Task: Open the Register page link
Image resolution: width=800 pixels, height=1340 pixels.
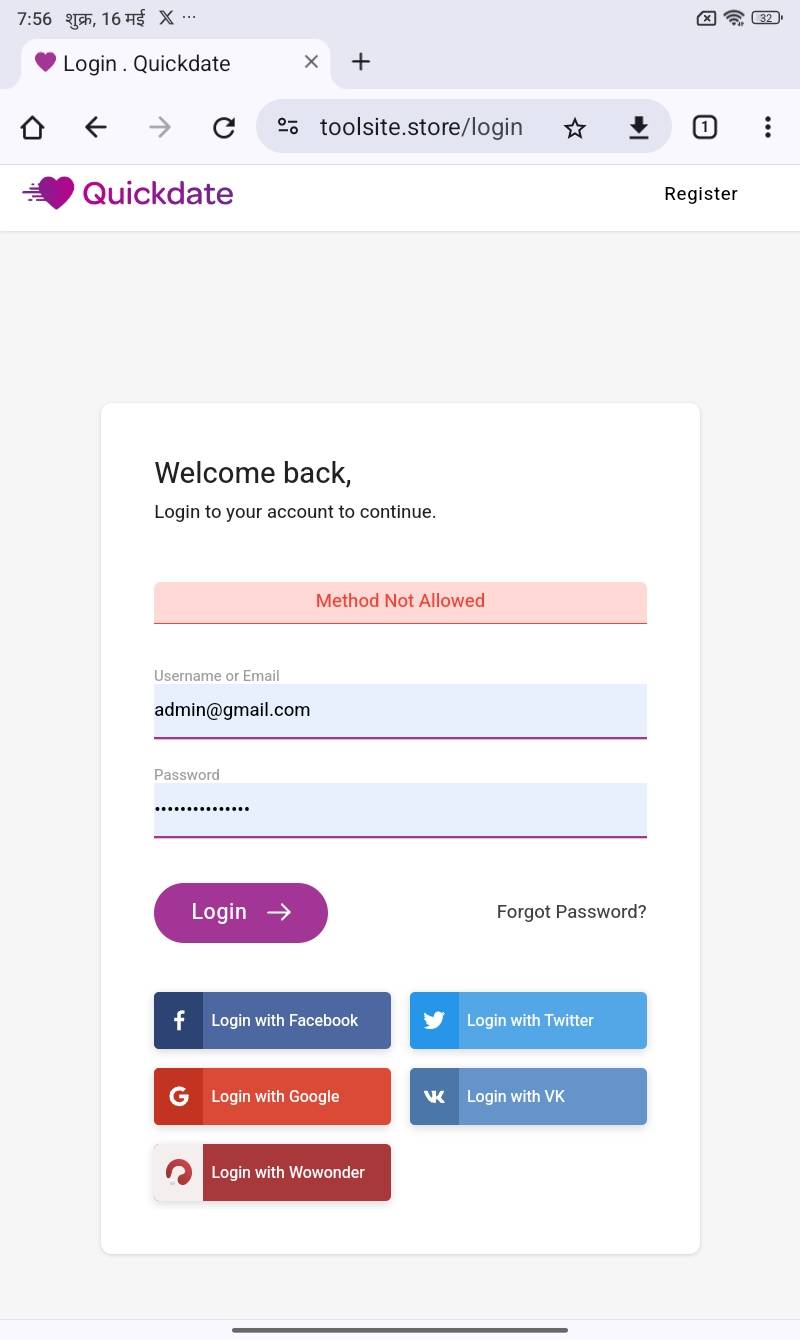Action: pyautogui.click(x=700, y=194)
